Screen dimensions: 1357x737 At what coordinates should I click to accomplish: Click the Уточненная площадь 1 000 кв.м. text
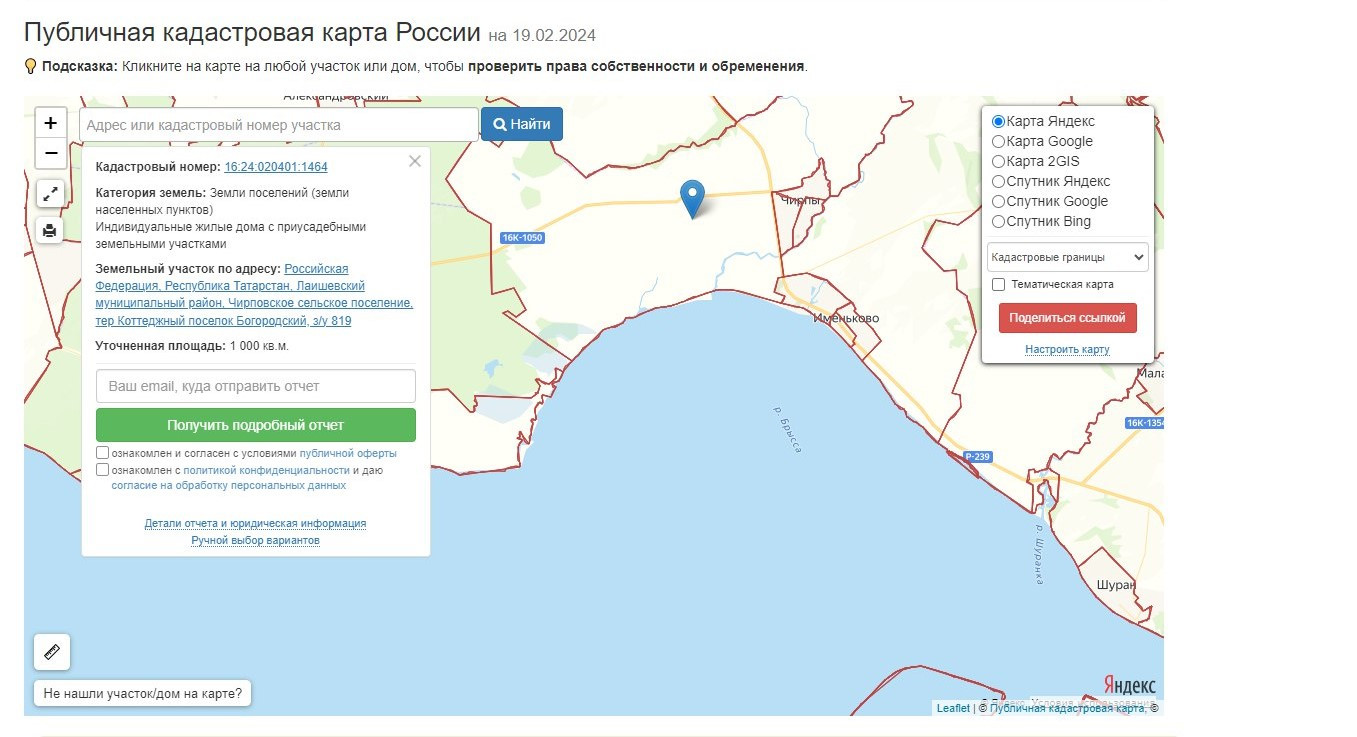(192, 346)
